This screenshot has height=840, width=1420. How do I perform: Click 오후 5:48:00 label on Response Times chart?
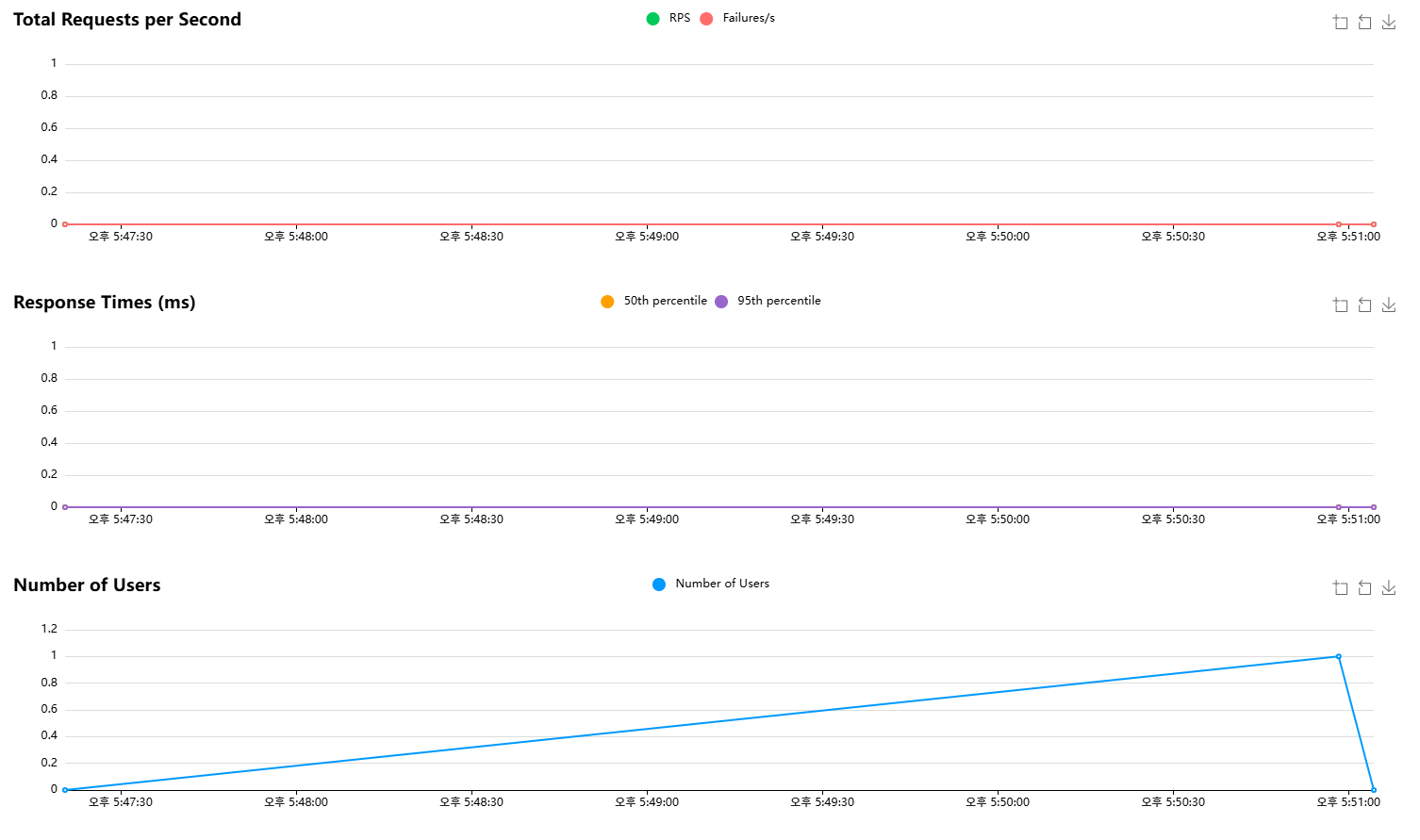(x=296, y=519)
